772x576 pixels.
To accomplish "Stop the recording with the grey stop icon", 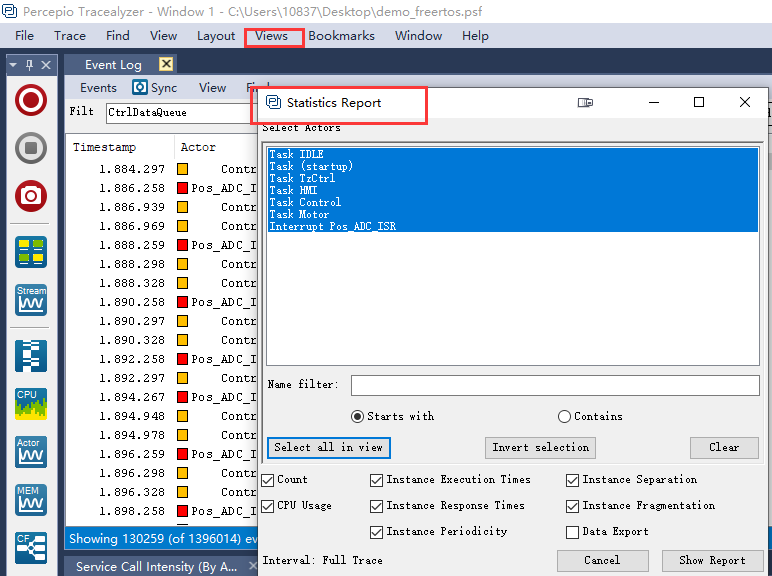I will [31, 148].
